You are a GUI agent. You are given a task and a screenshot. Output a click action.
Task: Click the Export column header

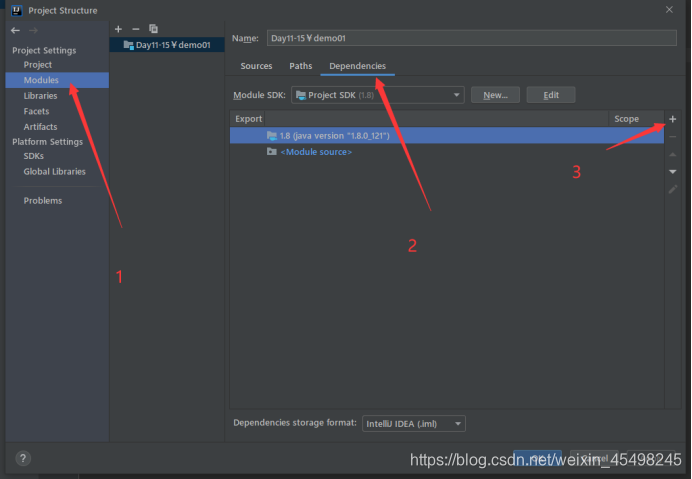248,119
